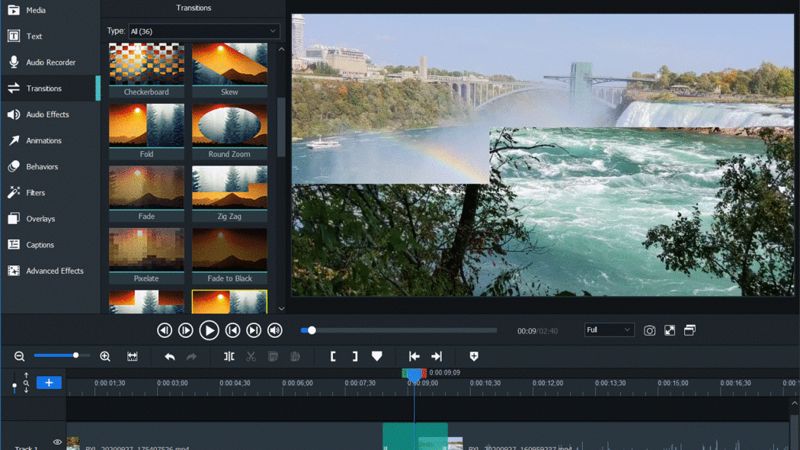Image resolution: width=800 pixels, height=450 pixels.
Task: Paste clip icon in timeline toolbar
Action: tap(295, 356)
